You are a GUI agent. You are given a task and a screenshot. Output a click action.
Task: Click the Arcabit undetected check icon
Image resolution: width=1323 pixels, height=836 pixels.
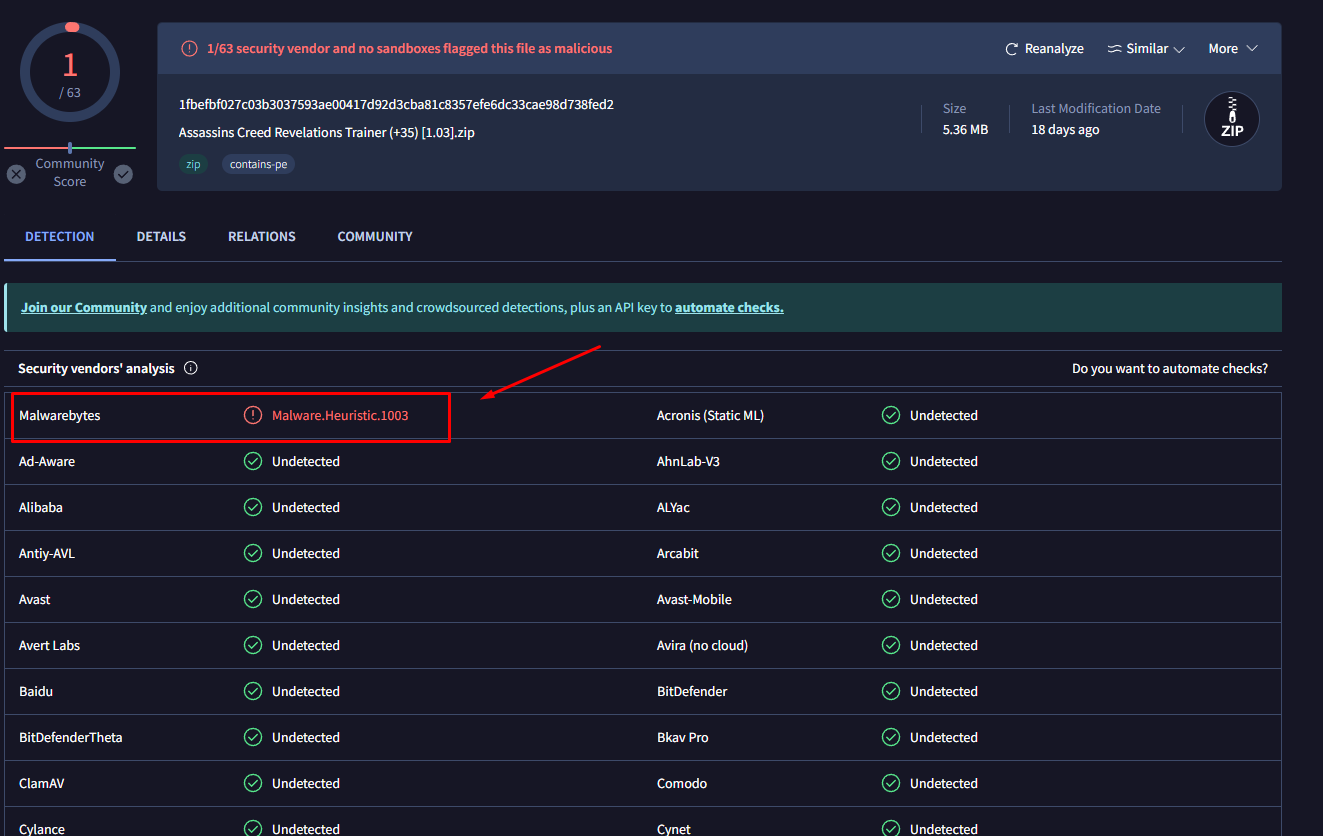click(891, 553)
